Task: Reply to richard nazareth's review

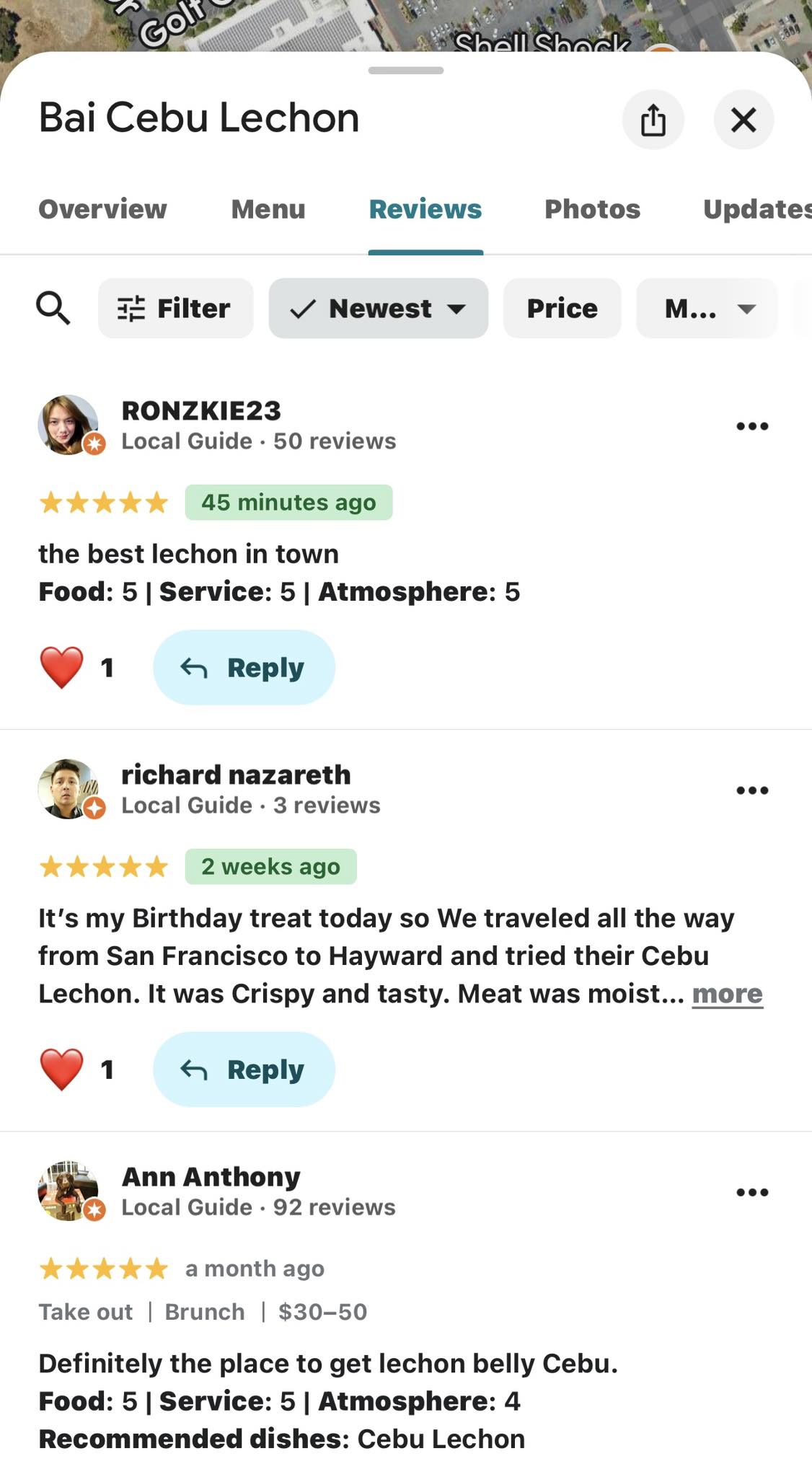Action: [x=244, y=1070]
